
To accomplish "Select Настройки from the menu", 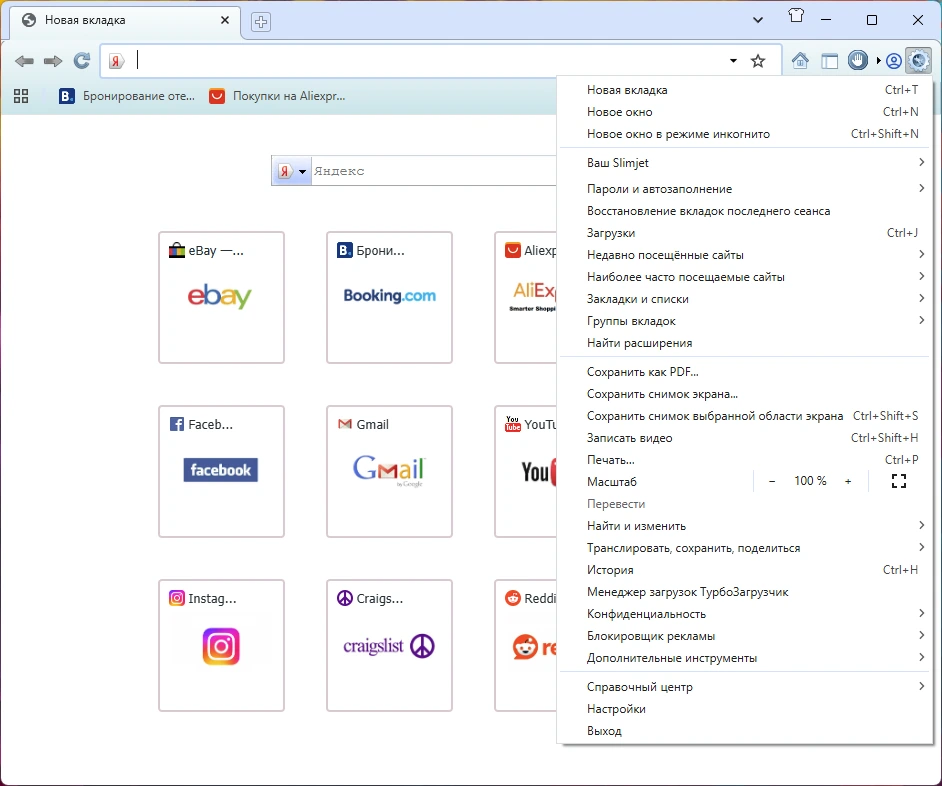I will pyautogui.click(x=616, y=709).
